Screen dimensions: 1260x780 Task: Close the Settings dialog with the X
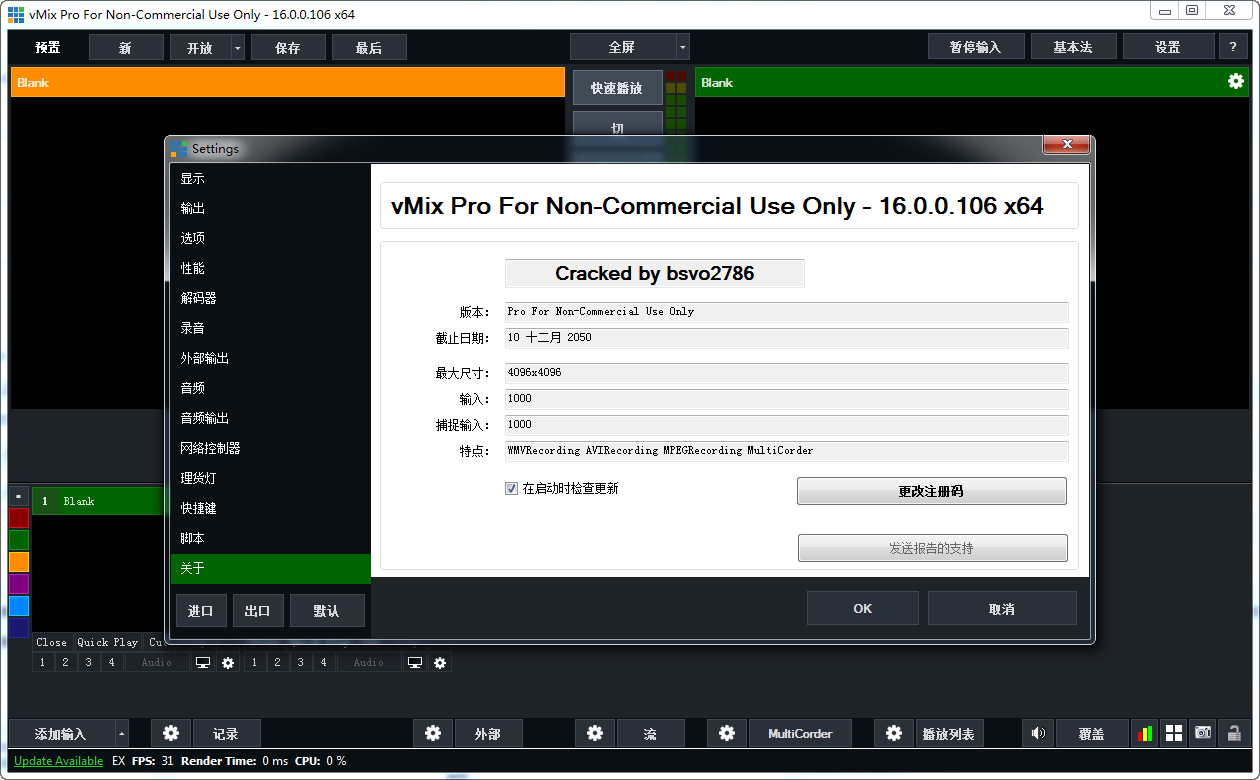pyautogui.click(x=1066, y=145)
